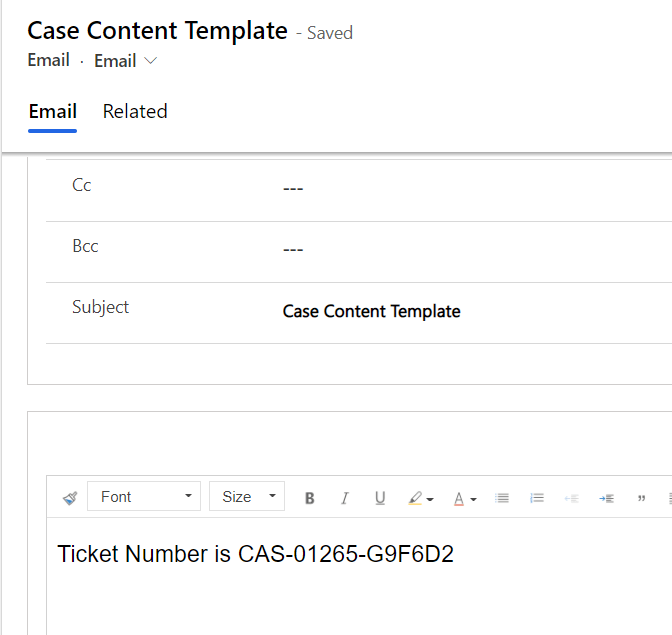Click the copy formatting paintbrush icon
This screenshot has height=635, width=672.
[69, 497]
